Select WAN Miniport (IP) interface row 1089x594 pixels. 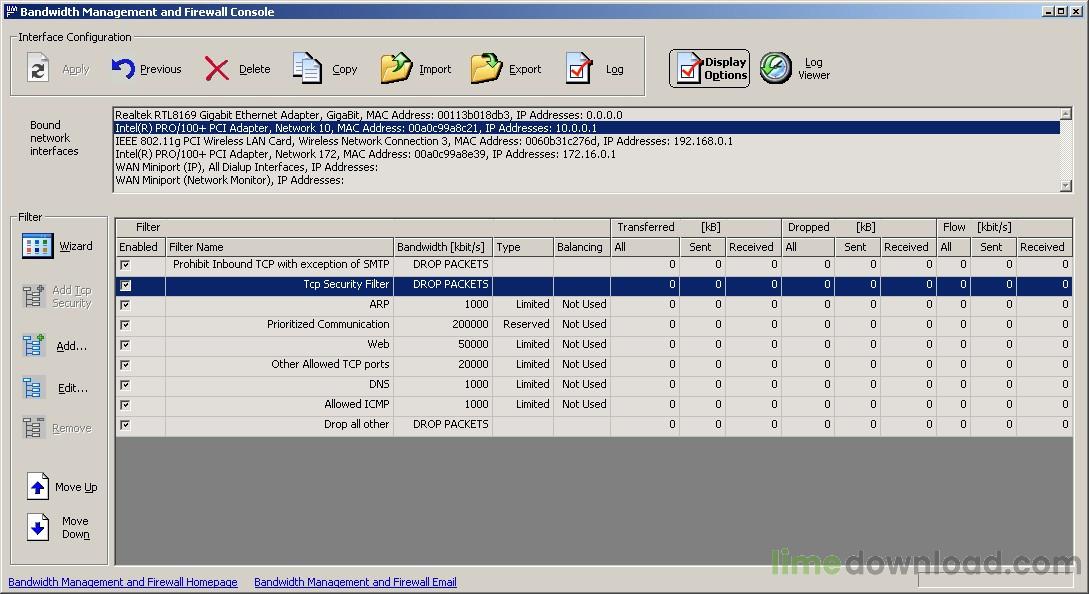pyautogui.click(x=587, y=167)
